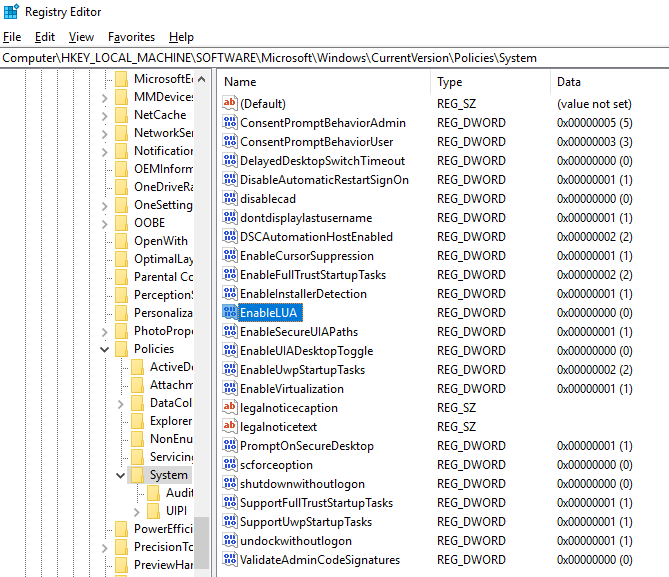Click the ConsentPromptBehaviorAdmin value icon
Viewport: 669px width, 577px height.
pos(229,123)
